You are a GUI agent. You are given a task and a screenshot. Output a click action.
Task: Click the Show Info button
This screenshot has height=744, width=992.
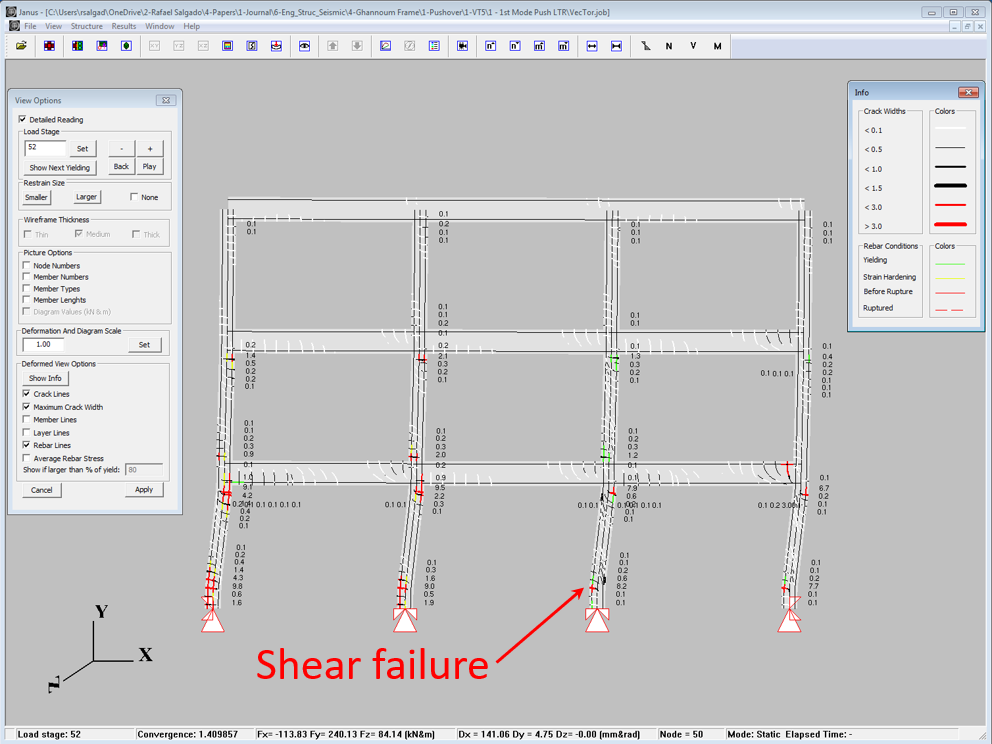click(46, 378)
